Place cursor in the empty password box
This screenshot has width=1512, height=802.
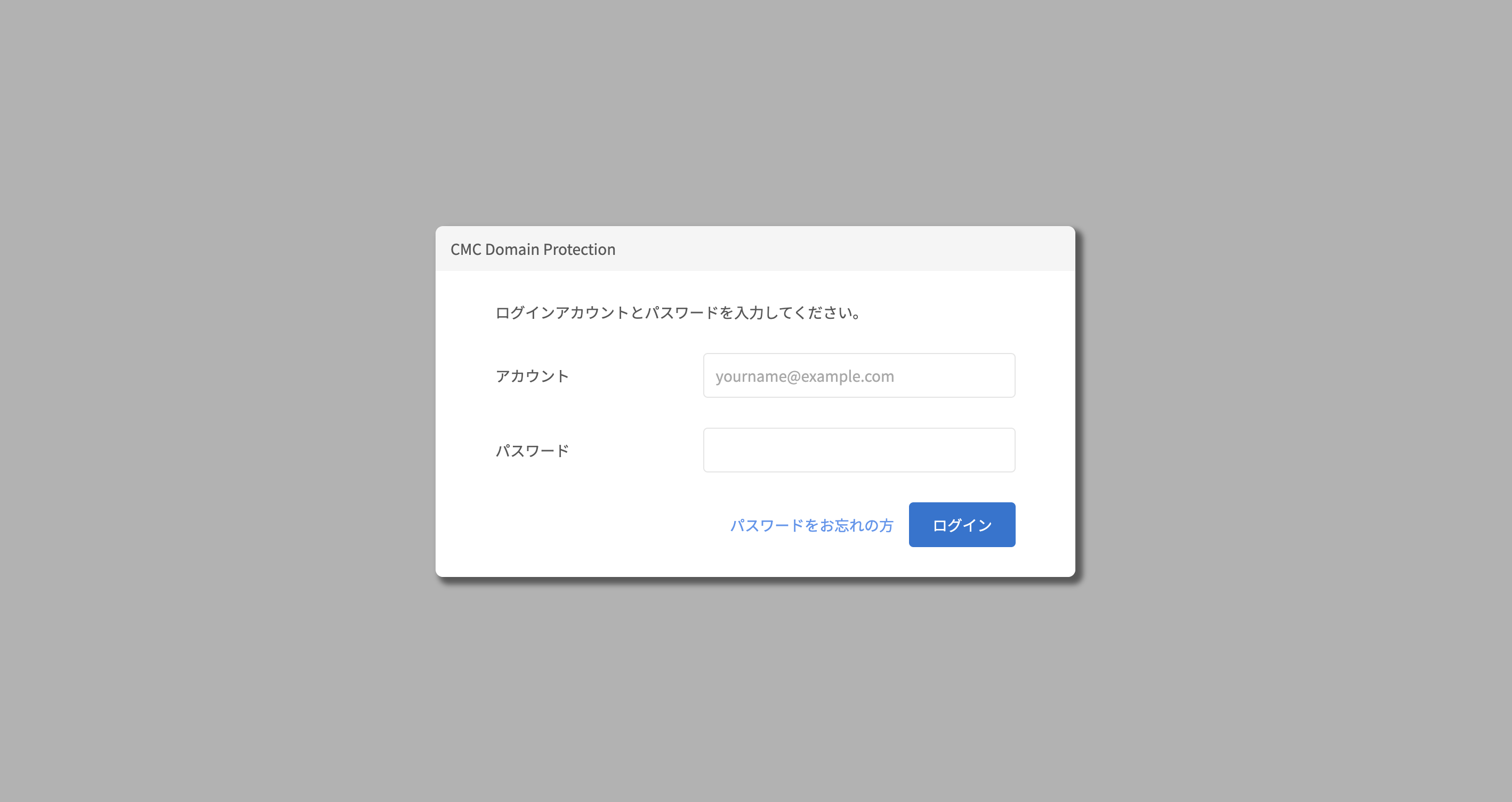pos(859,450)
